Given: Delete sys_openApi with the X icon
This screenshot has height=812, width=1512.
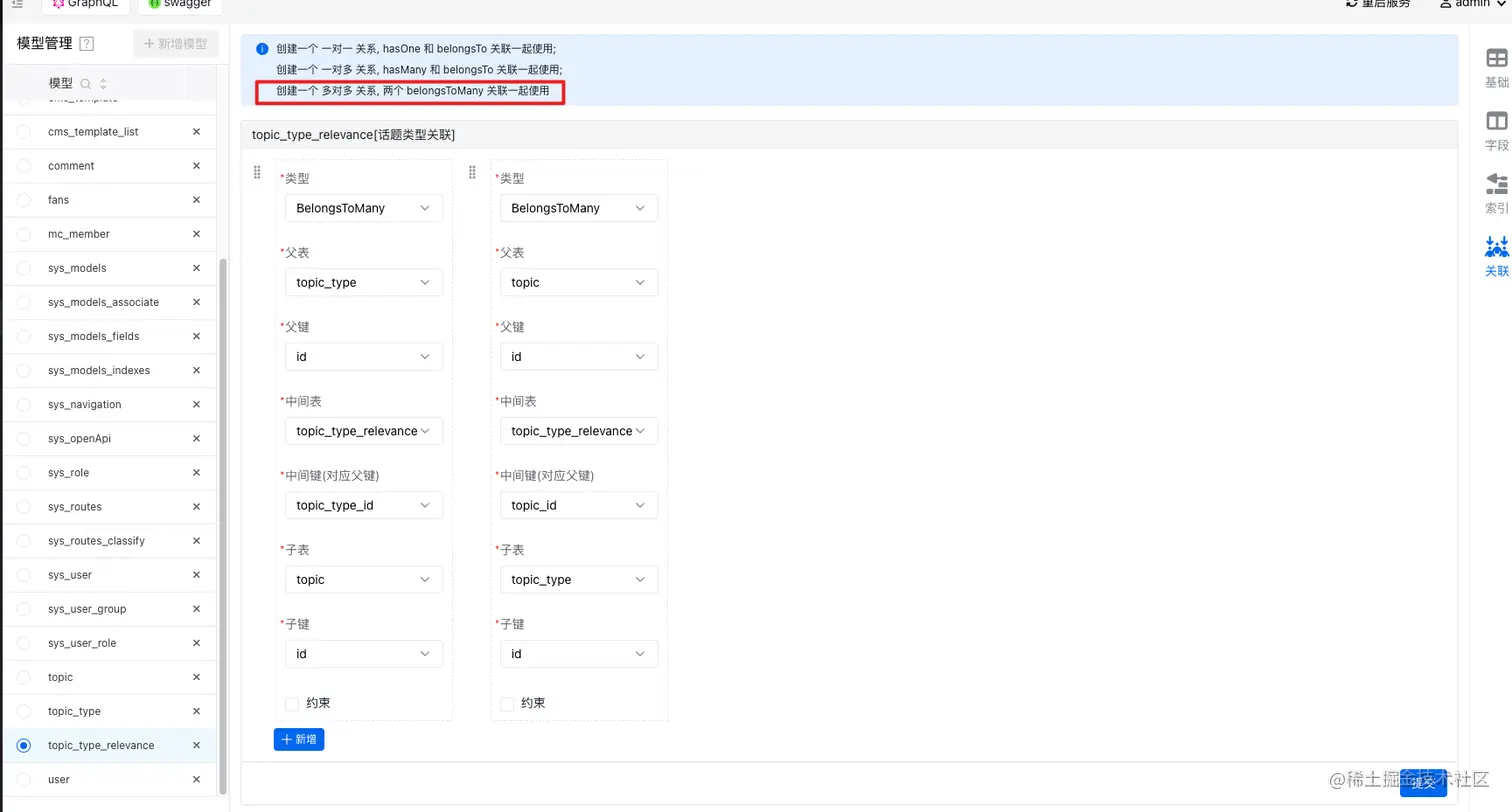Looking at the screenshot, I should [x=196, y=438].
